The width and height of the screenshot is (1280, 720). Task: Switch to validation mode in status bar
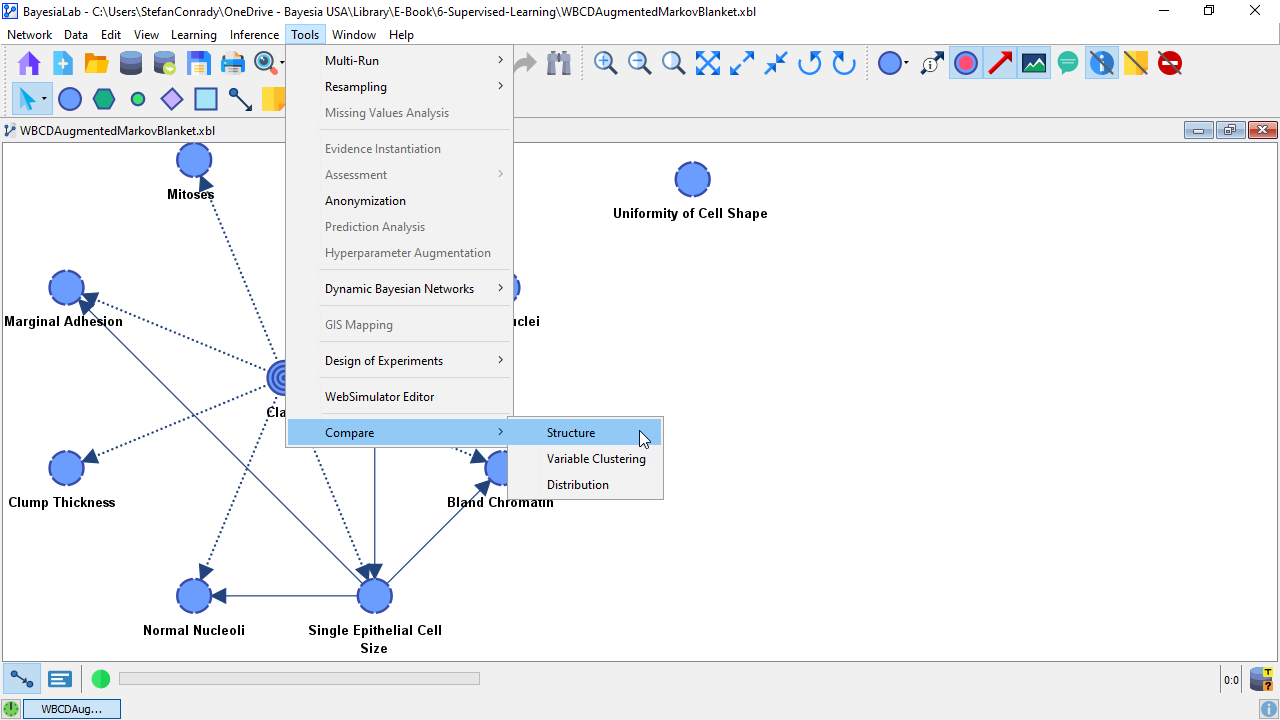tap(60, 679)
